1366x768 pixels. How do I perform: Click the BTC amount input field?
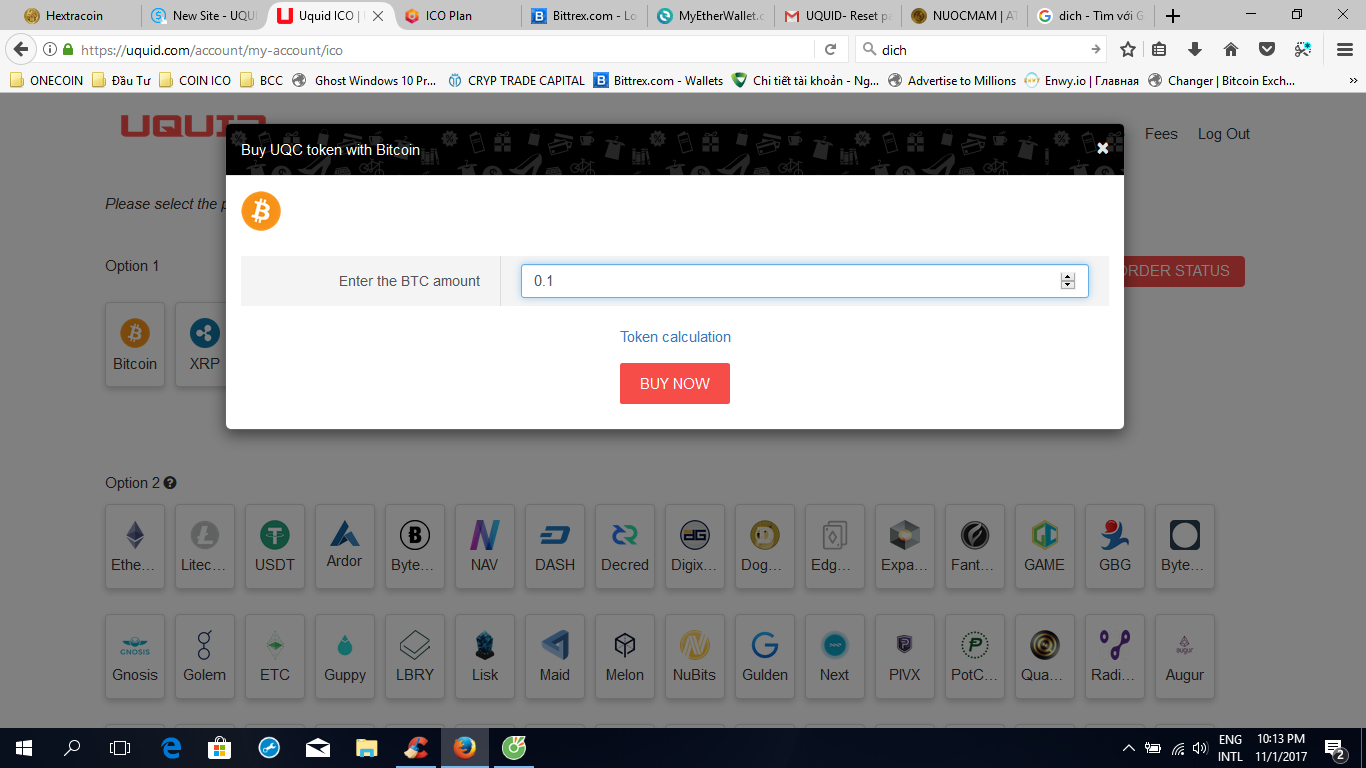pyautogui.click(x=804, y=281)
